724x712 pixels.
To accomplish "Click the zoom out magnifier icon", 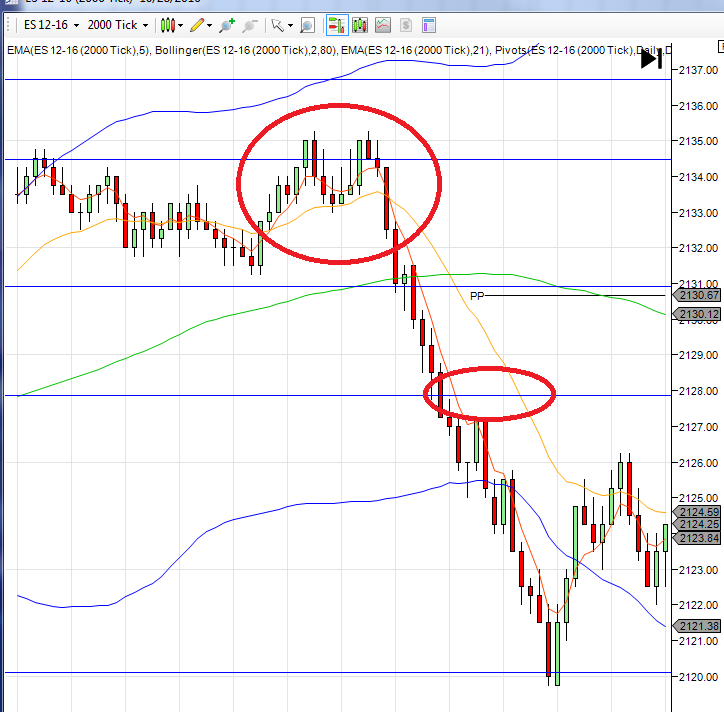I will tap(250, 25).
